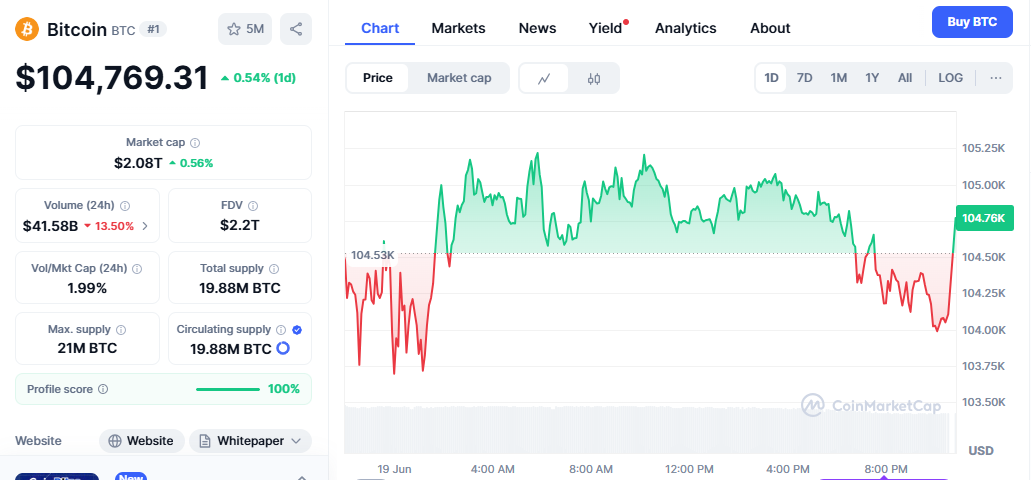Click Market cap info icon
Screen dimensions: 1031x480
[x=195, y=143]
